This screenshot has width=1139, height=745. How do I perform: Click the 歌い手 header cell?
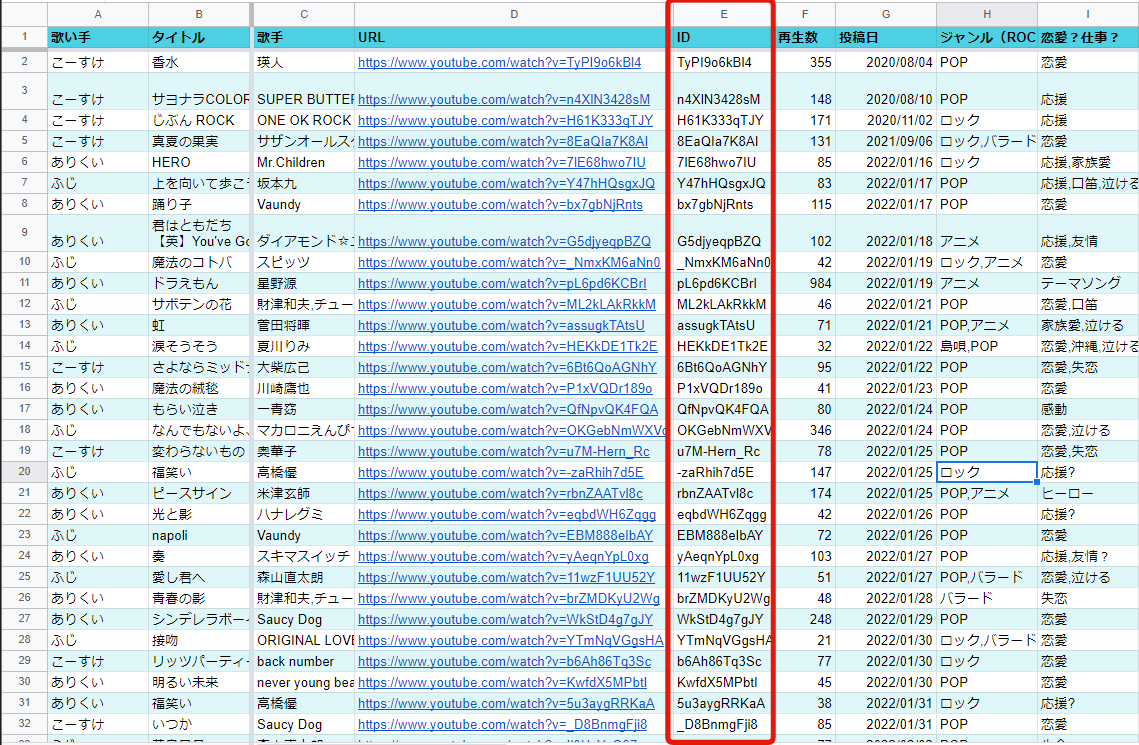[x=97, y=38]
